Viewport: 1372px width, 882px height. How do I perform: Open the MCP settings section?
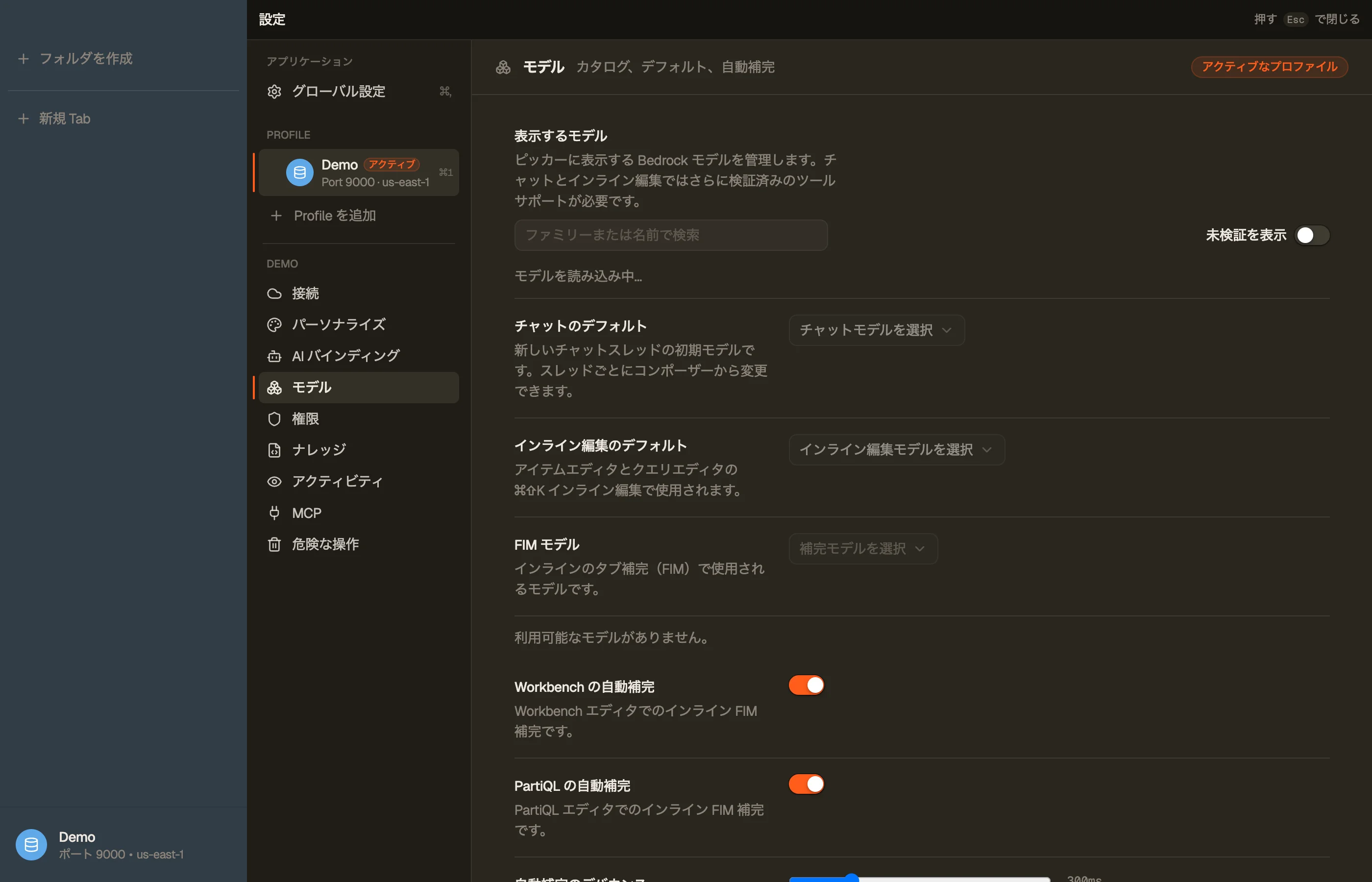[x=359, y=513]
